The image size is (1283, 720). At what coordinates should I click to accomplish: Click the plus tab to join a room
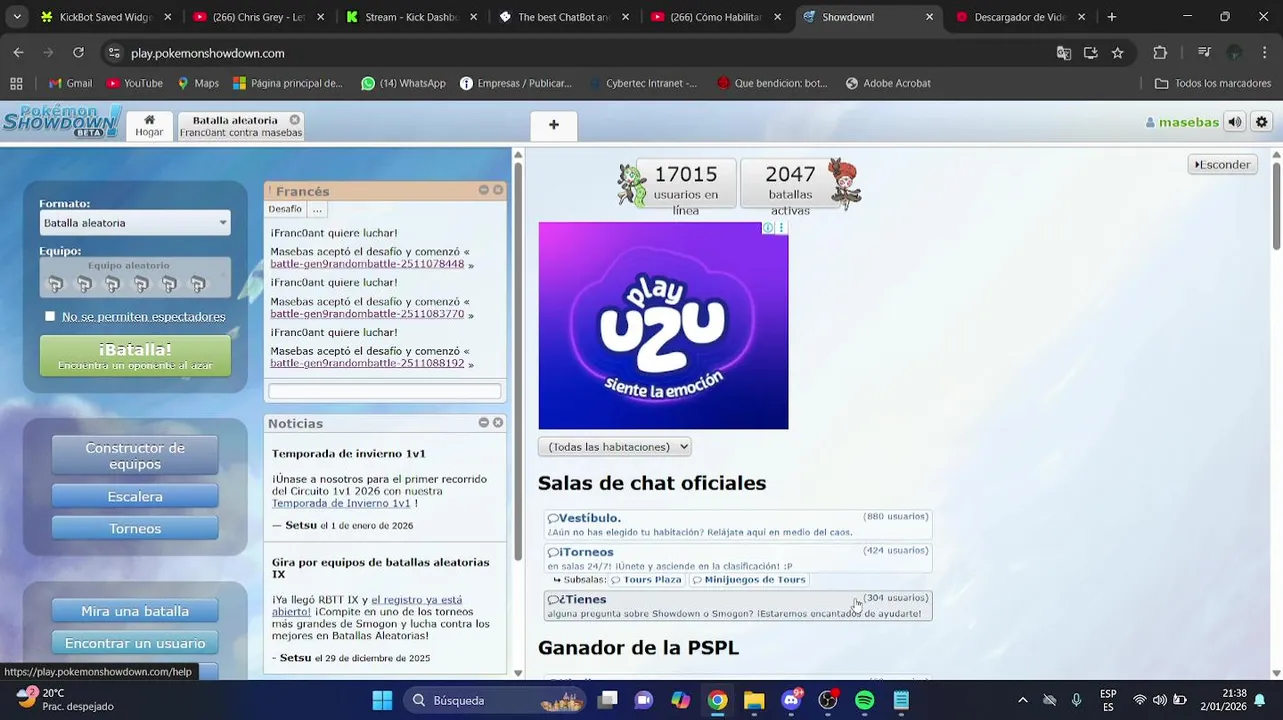point(554,125)
